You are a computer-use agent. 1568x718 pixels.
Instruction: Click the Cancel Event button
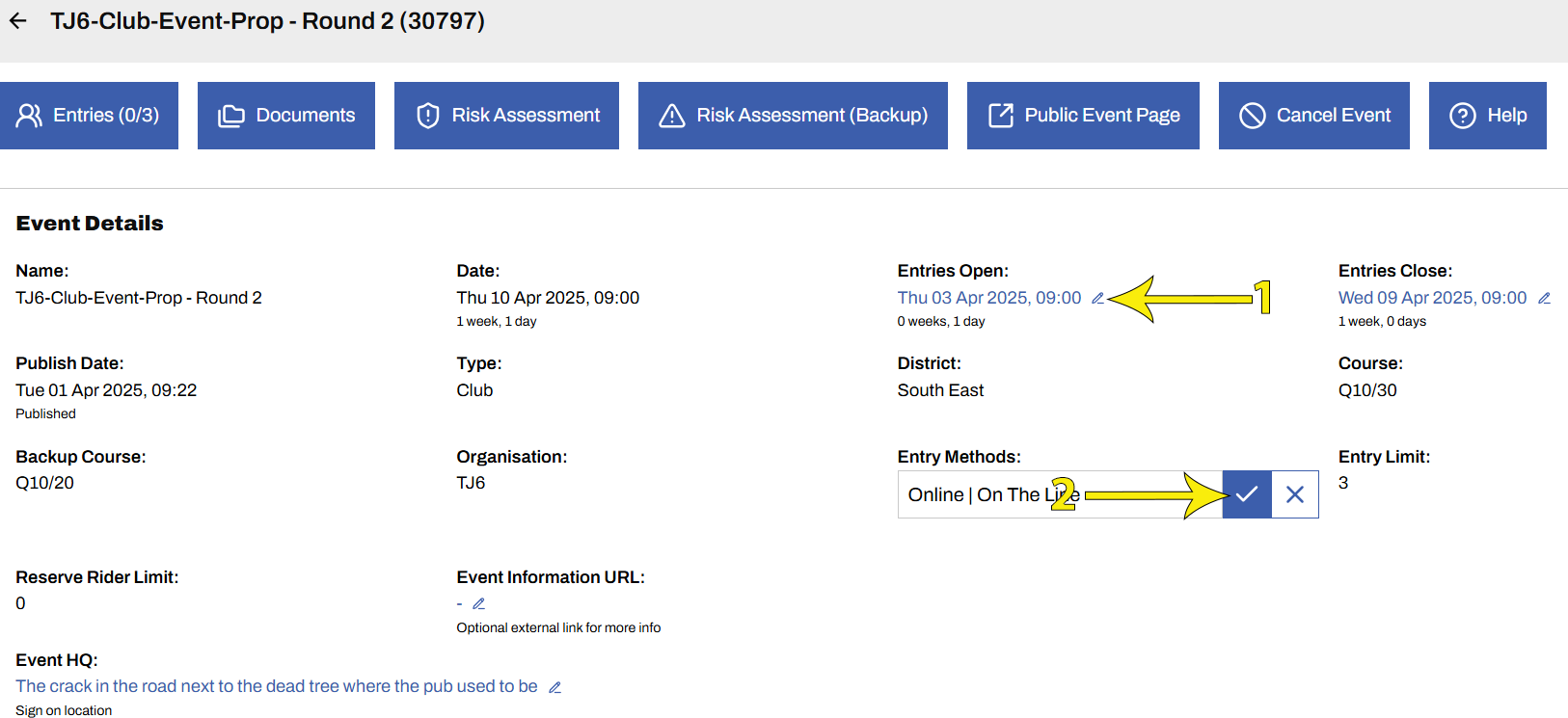point(1314,116)
